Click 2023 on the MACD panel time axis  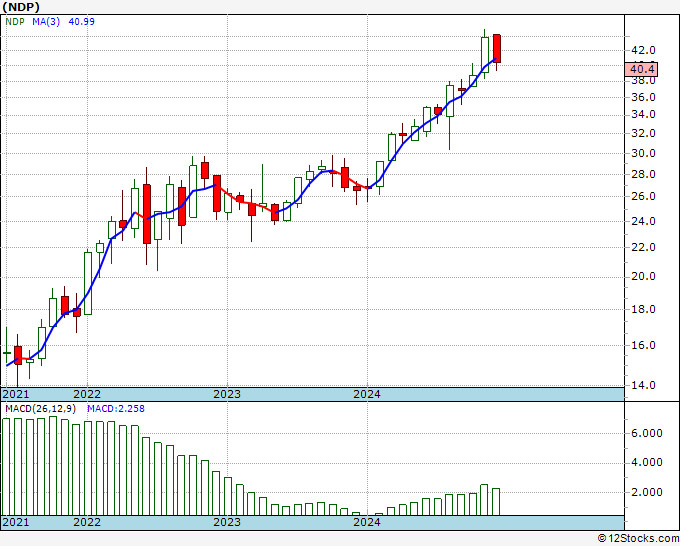(x=227, y=522)
